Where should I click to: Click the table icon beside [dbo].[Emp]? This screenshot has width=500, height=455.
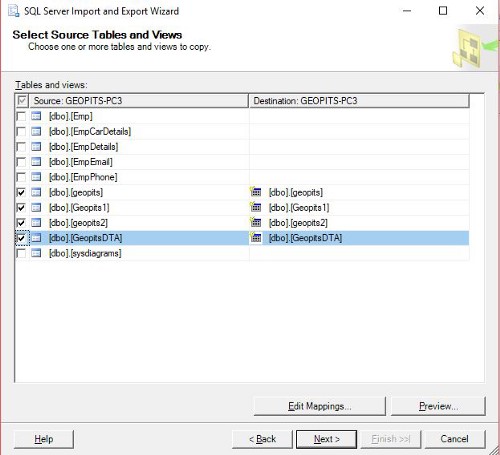tap(36, 116)
